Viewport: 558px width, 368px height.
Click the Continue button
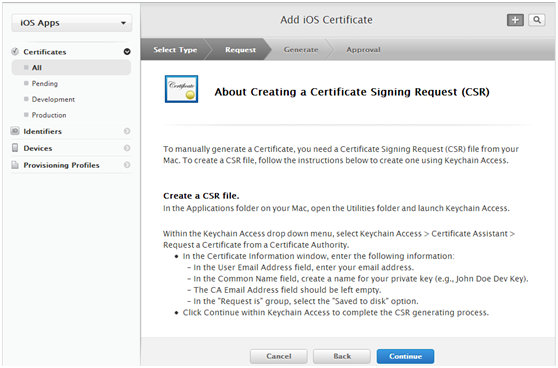(x=405, y=356)
